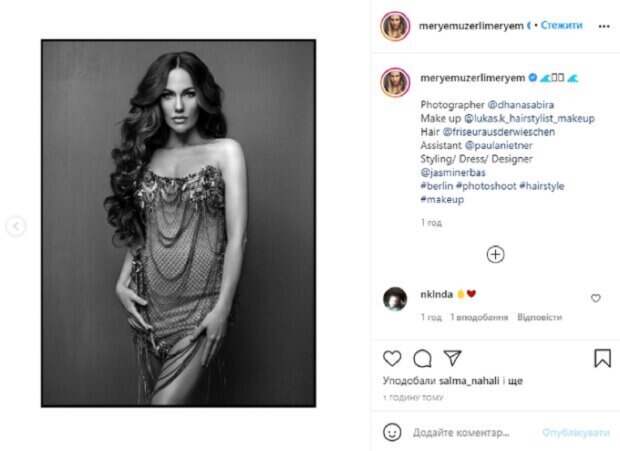Open the #berlin hashtag

click(x=437, y=186)
